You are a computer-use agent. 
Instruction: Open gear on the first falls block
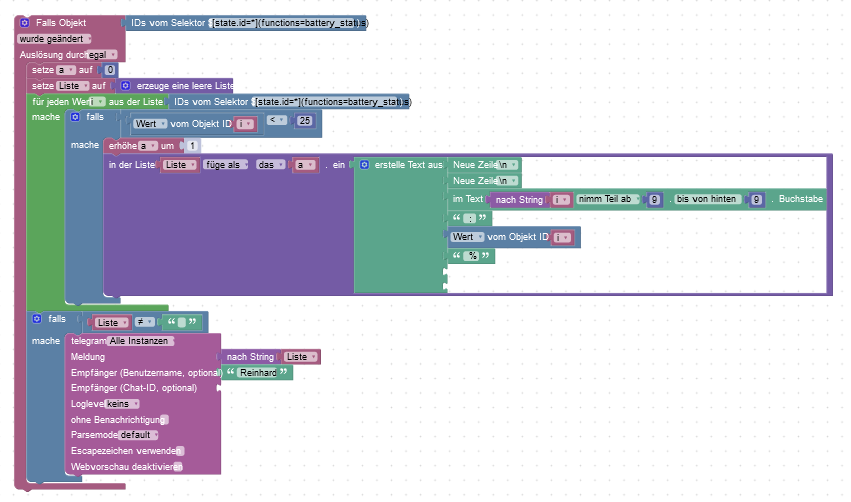[x=75, y=117]
